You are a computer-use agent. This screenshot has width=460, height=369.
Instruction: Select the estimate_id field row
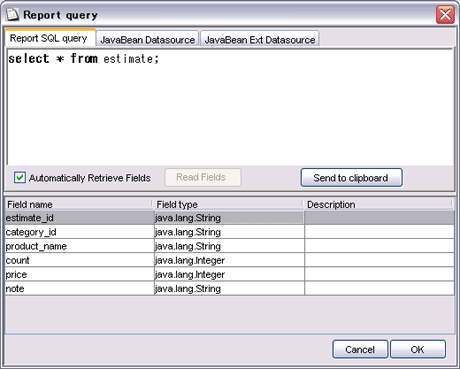pos(230,218)
